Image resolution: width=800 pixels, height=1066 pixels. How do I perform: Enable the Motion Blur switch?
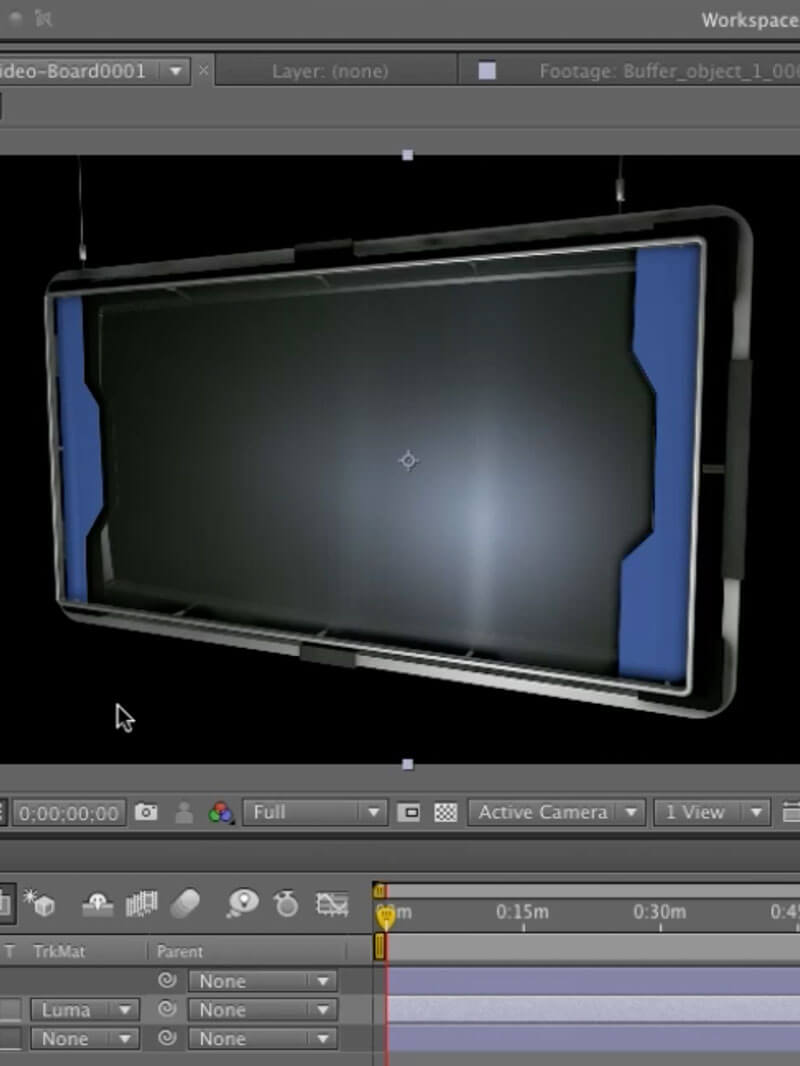click(x=185, y=904)
